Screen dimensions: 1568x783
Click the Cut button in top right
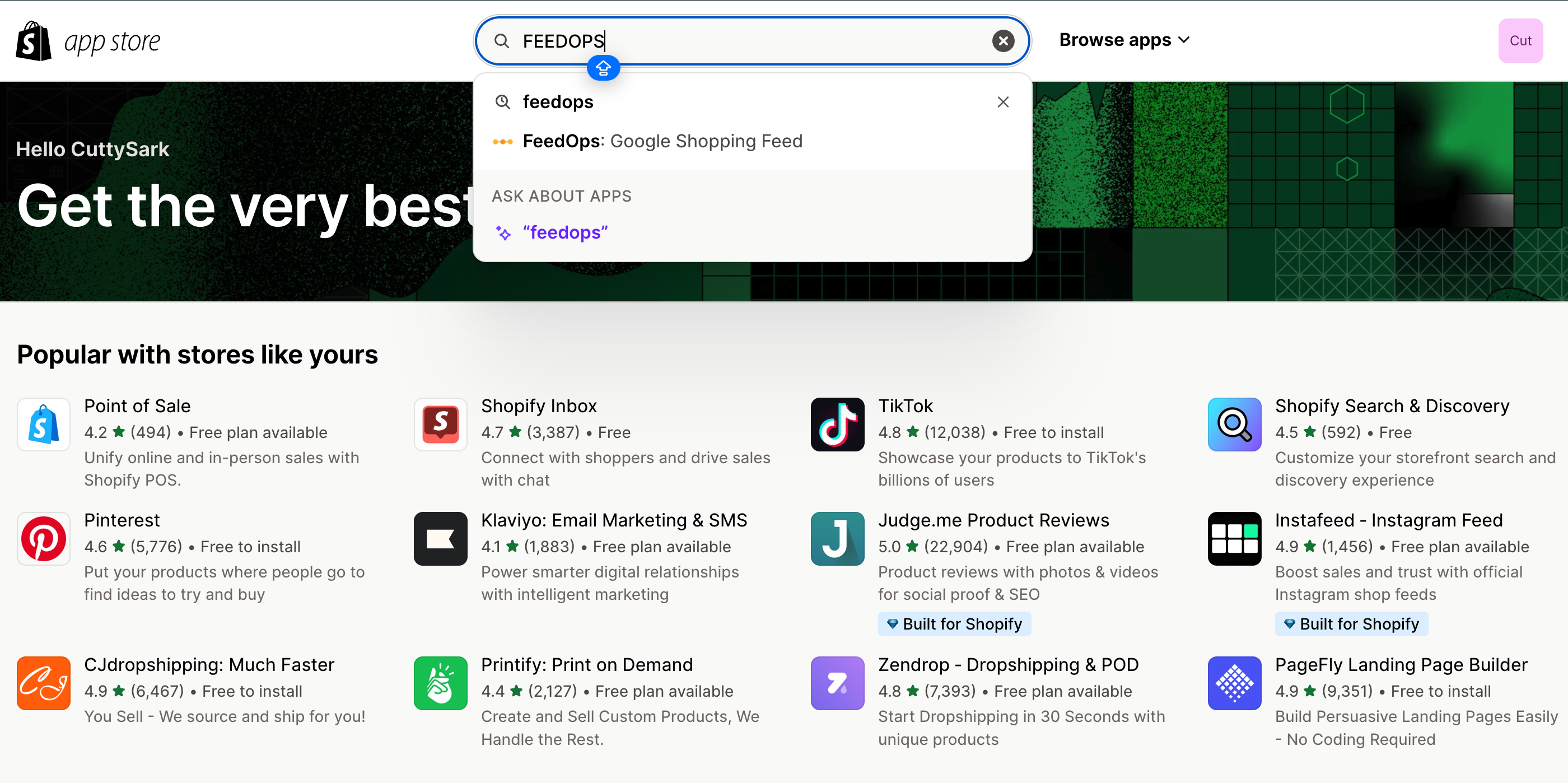tap(1520, 41)
